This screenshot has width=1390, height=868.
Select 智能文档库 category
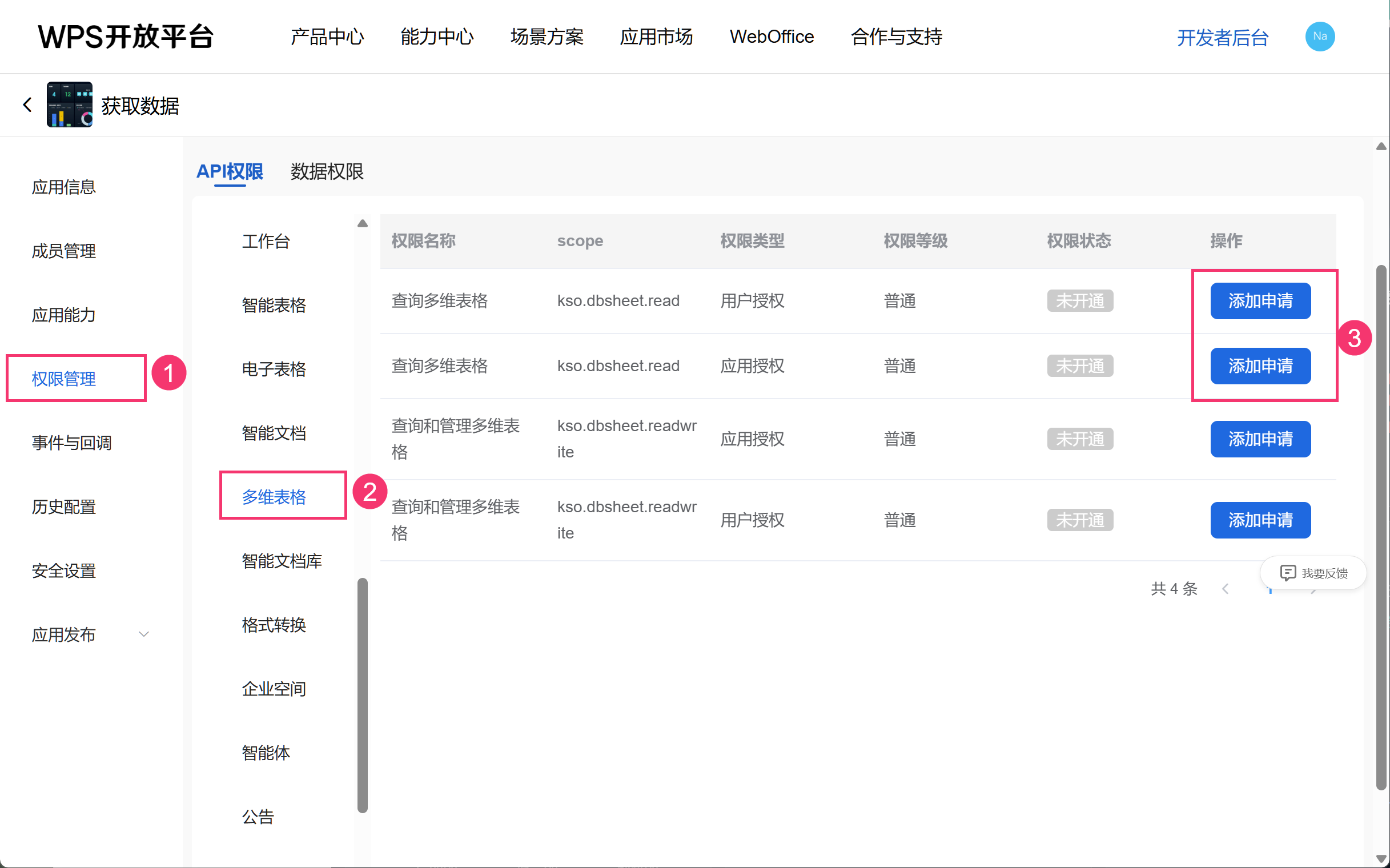tap(282, 560)
